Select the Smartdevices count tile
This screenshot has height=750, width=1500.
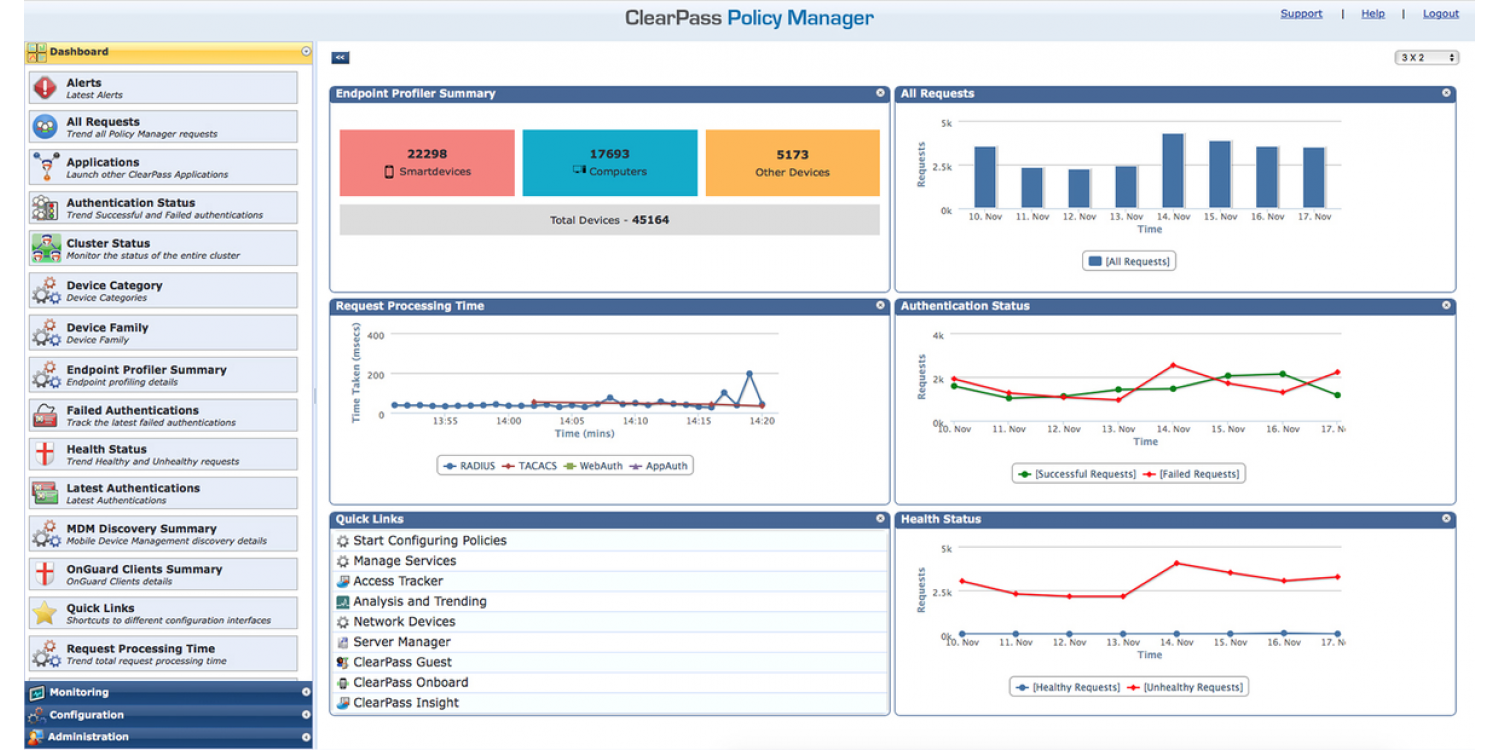point(427,162)
